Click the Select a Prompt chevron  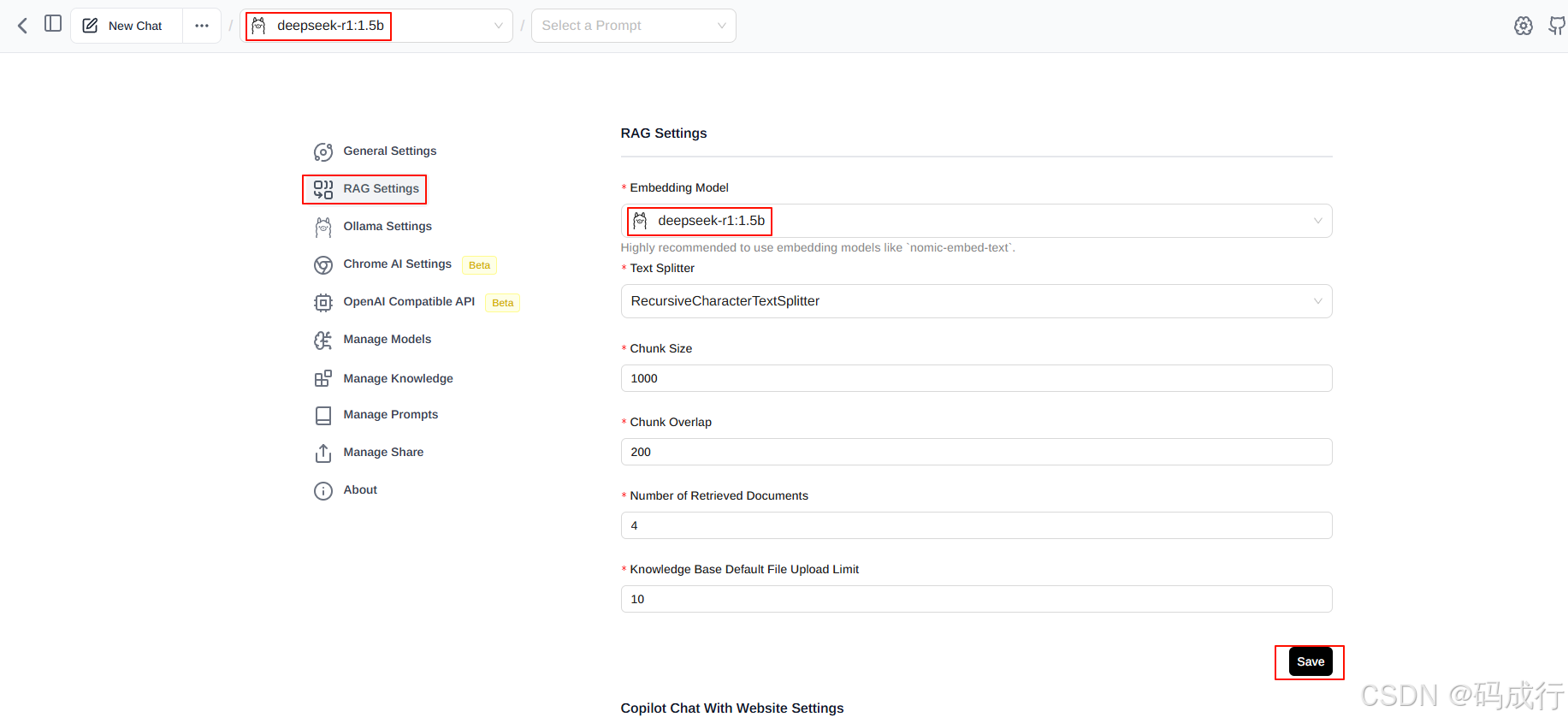click(x=721, y=26)
